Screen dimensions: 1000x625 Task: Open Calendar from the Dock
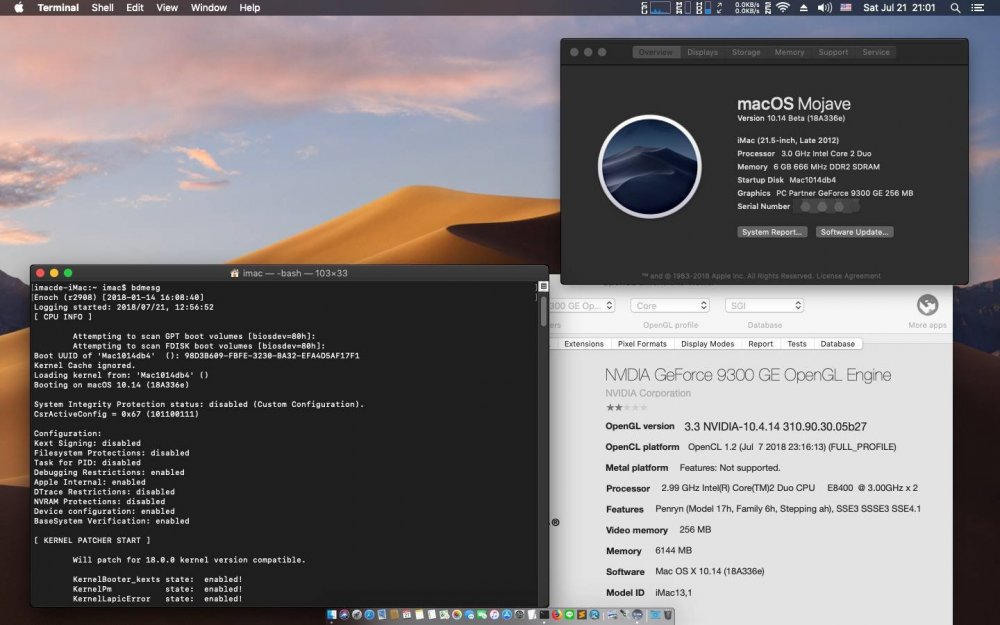[x=407, y=615]
